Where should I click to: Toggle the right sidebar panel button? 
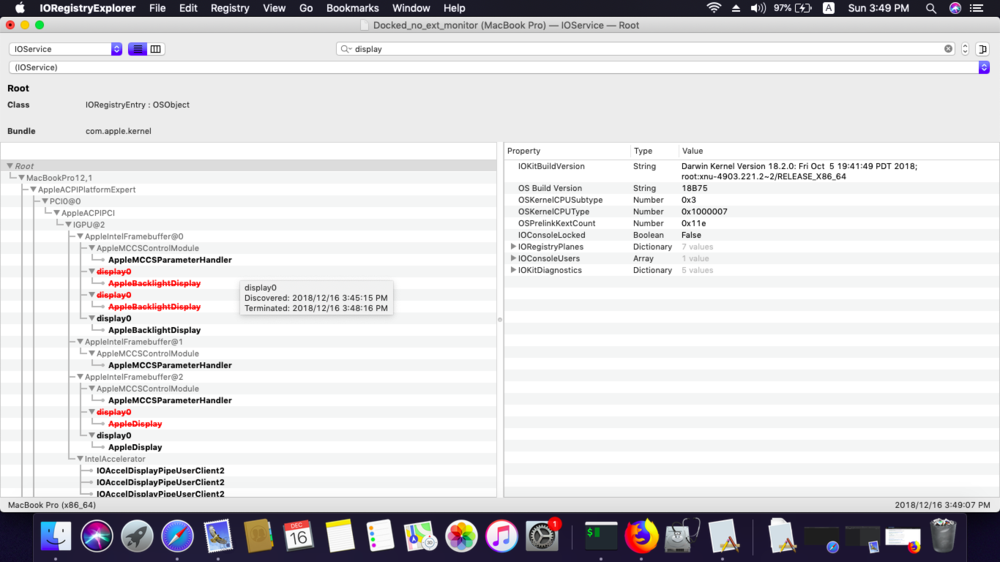click(983, 49)
